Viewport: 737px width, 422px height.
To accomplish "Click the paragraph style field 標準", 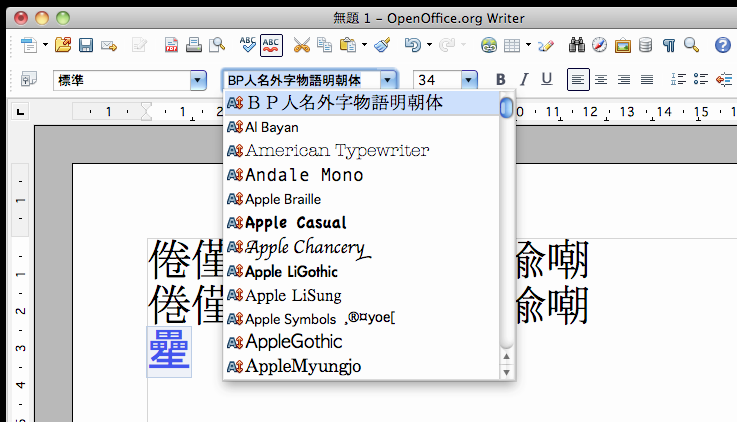I will click(122, 80).
